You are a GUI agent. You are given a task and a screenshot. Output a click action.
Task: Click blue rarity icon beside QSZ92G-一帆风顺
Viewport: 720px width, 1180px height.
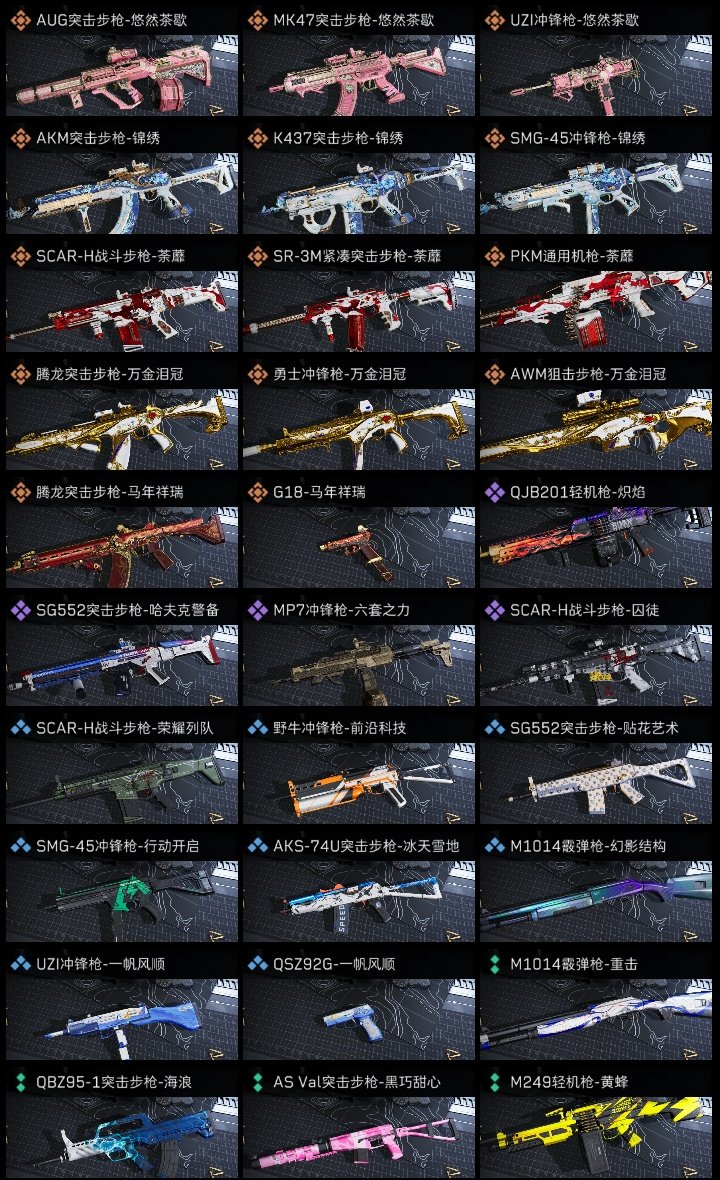tap(257, 964)
